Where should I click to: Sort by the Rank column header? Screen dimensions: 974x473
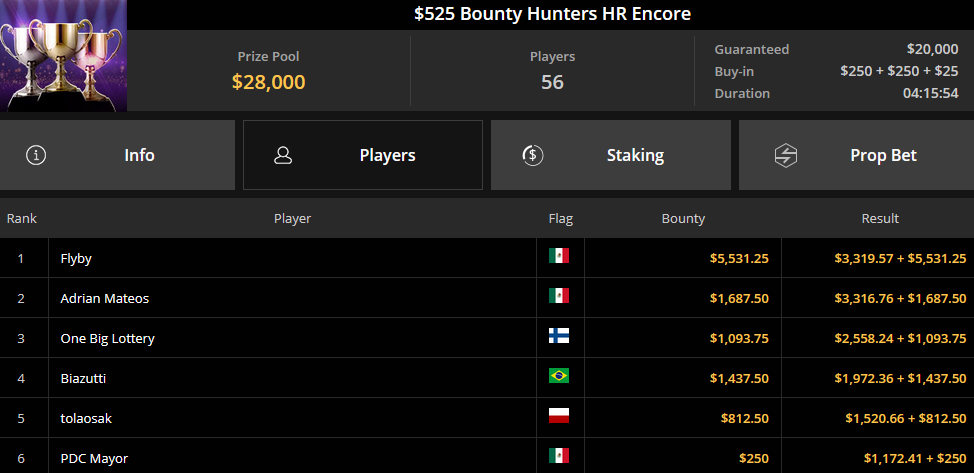(22, 218)
